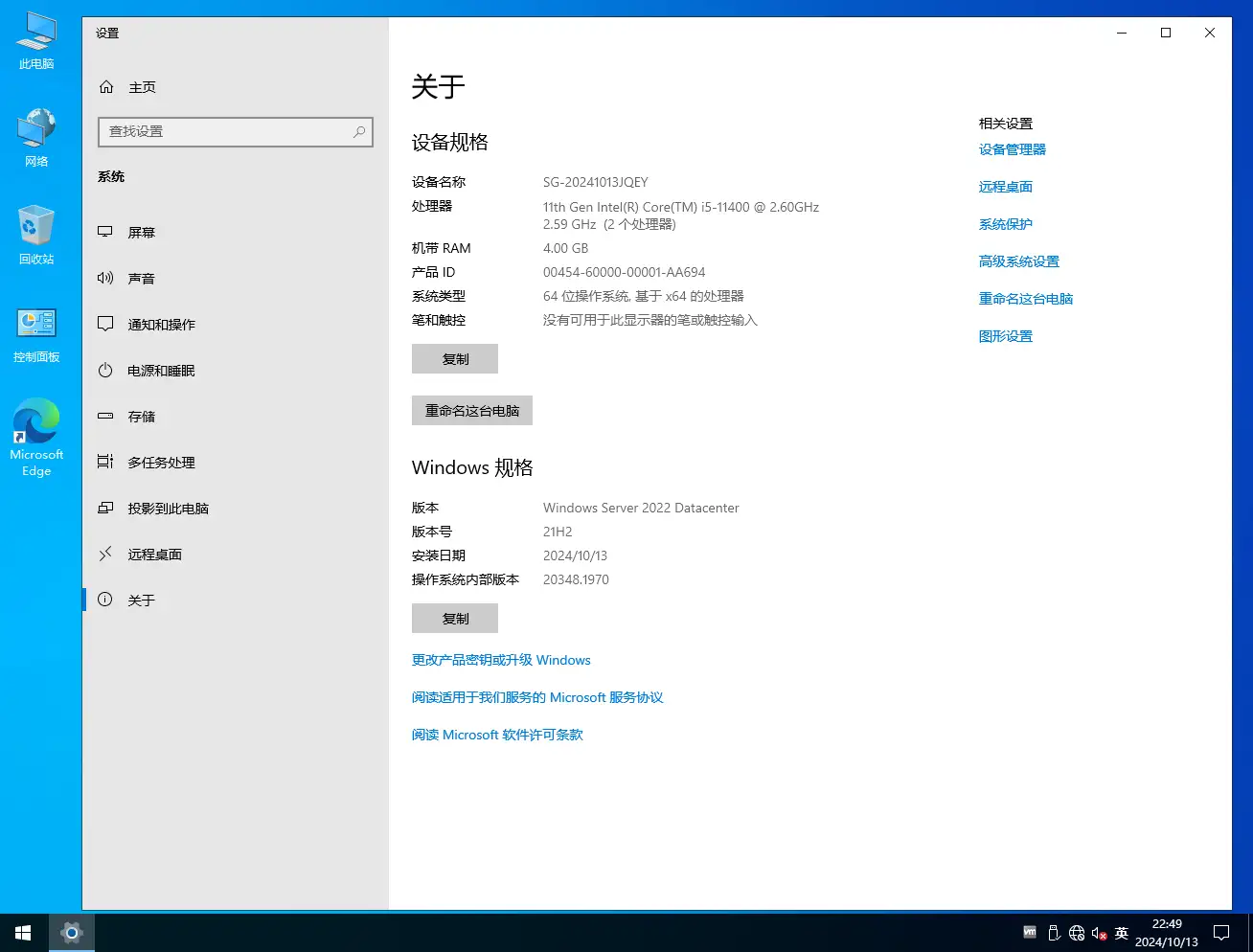Click the install date 2024/10/13 value
This screenshot has height=952, width=1253.
pyautogui.click(x=575, y=555)
